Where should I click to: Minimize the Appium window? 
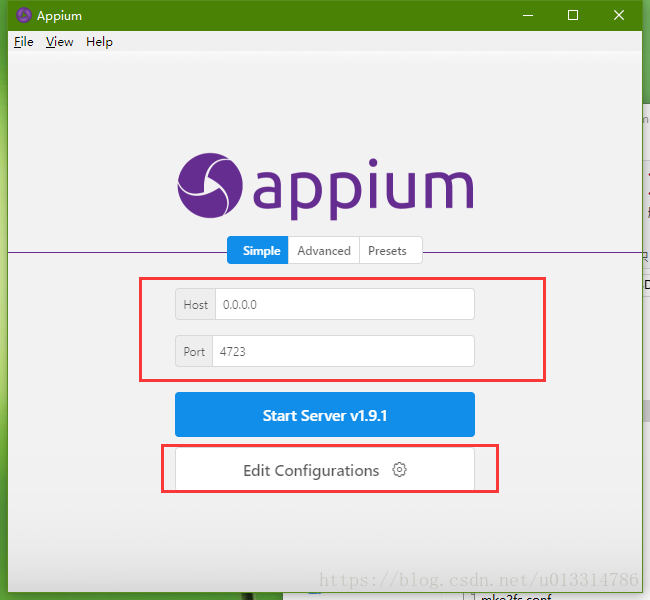528,15
